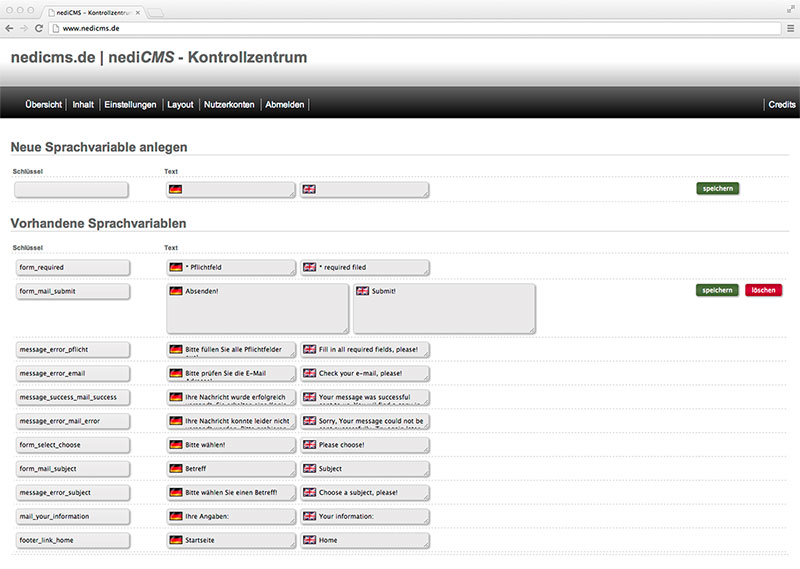Image resolution: width=800 pixels, height=569 pixels.
Task: Click the UK flag next to Please choose!
Action: 310,444
